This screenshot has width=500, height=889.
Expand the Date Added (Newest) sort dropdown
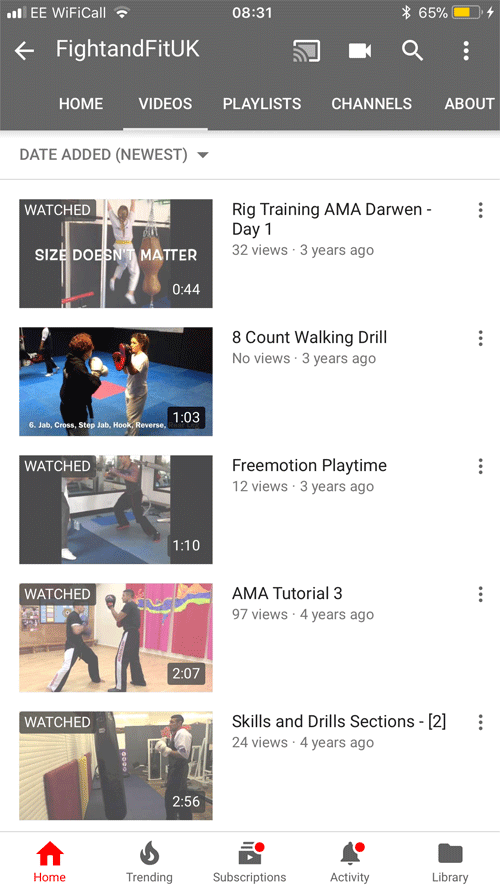pyautogui.click(x=114, y=155)
